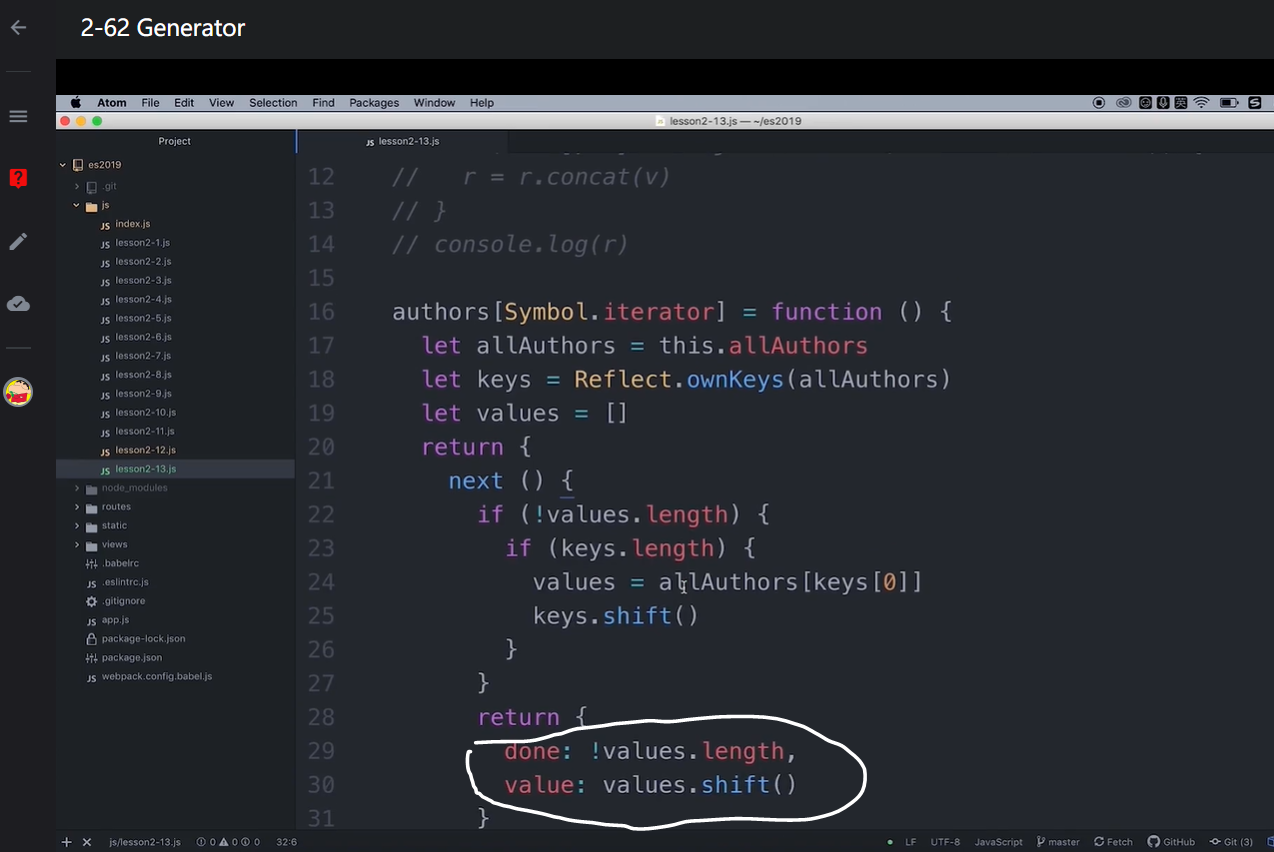Open the Edit menu
1274x852 pixels.
tap(184, 102)
